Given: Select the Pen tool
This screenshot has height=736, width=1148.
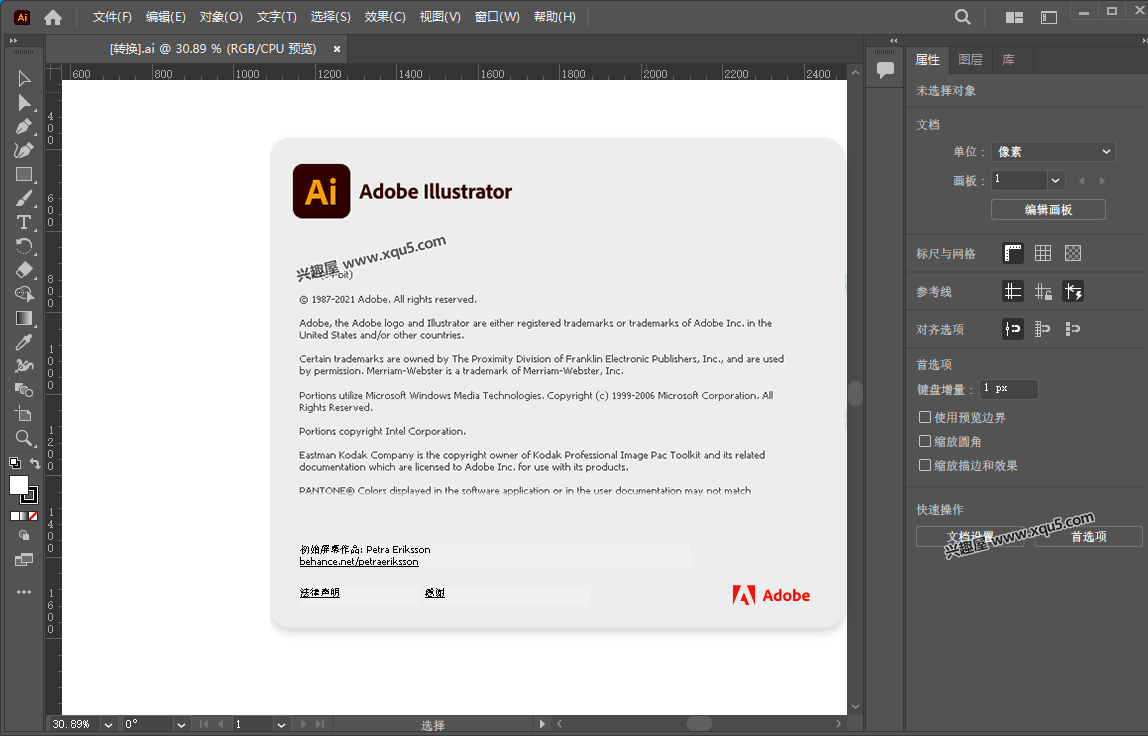Looking at the screenshot, I should pyautogui.click(x=24, y=126).
